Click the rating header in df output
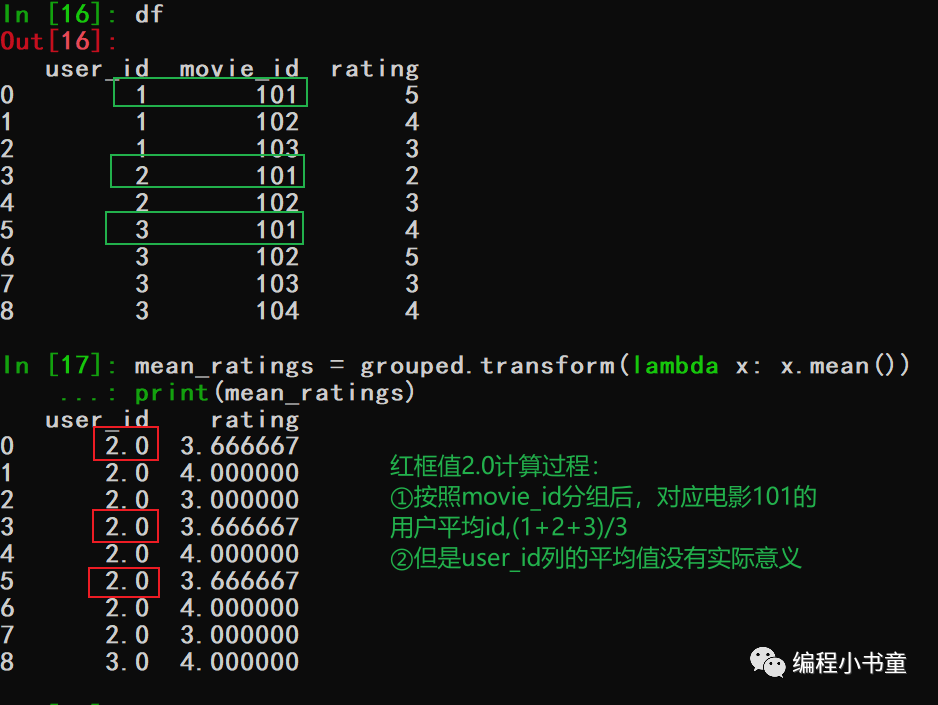Screen dimensions: 938x705 point(375,69)
